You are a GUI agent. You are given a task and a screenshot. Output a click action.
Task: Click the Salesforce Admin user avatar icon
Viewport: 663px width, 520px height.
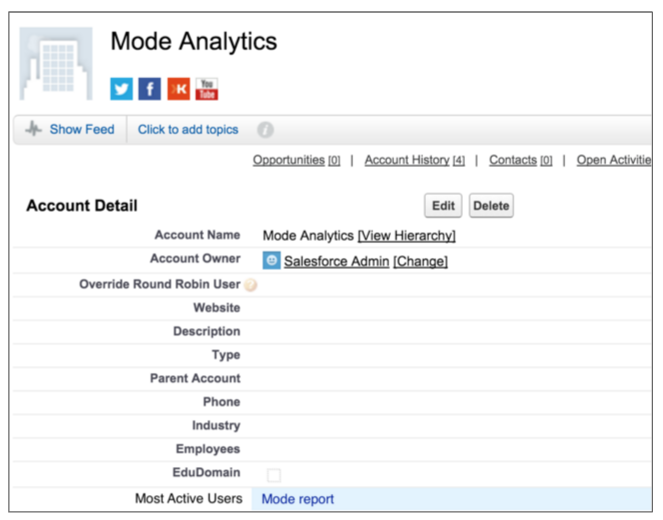point(271,260)
